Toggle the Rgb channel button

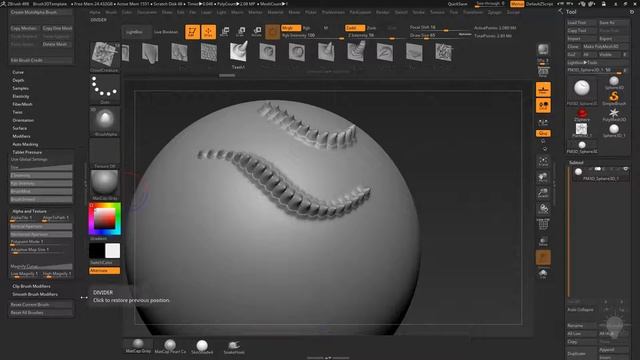coord(307,28)
